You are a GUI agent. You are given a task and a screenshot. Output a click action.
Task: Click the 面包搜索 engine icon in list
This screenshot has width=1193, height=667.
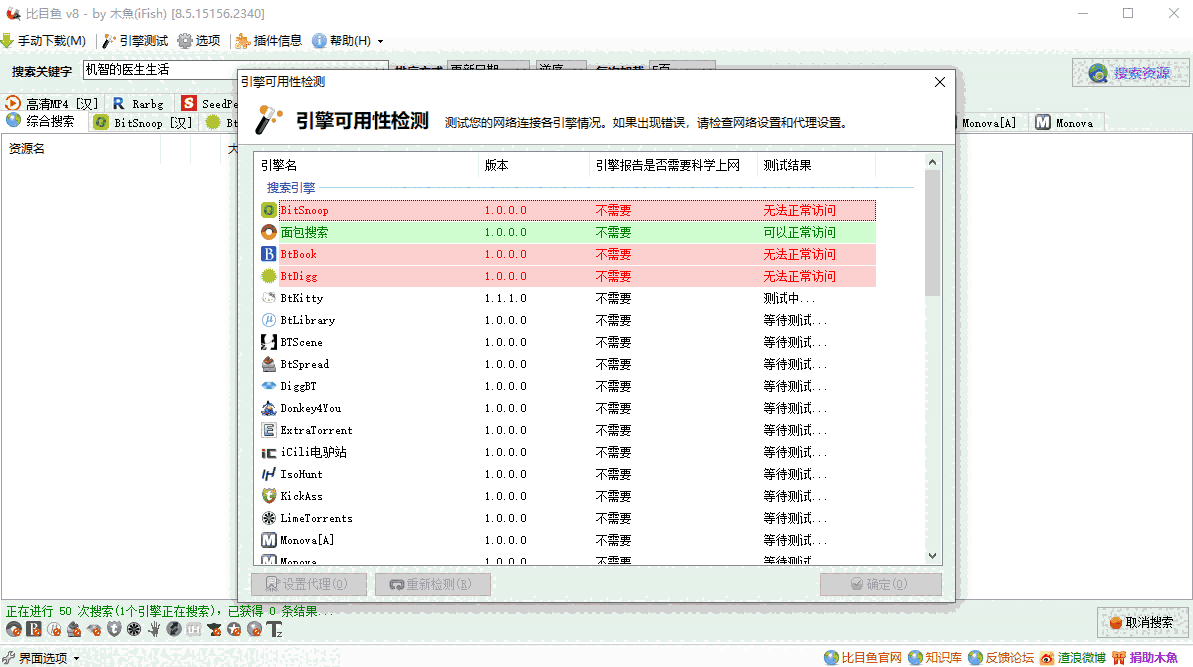(x=269, y=233)
